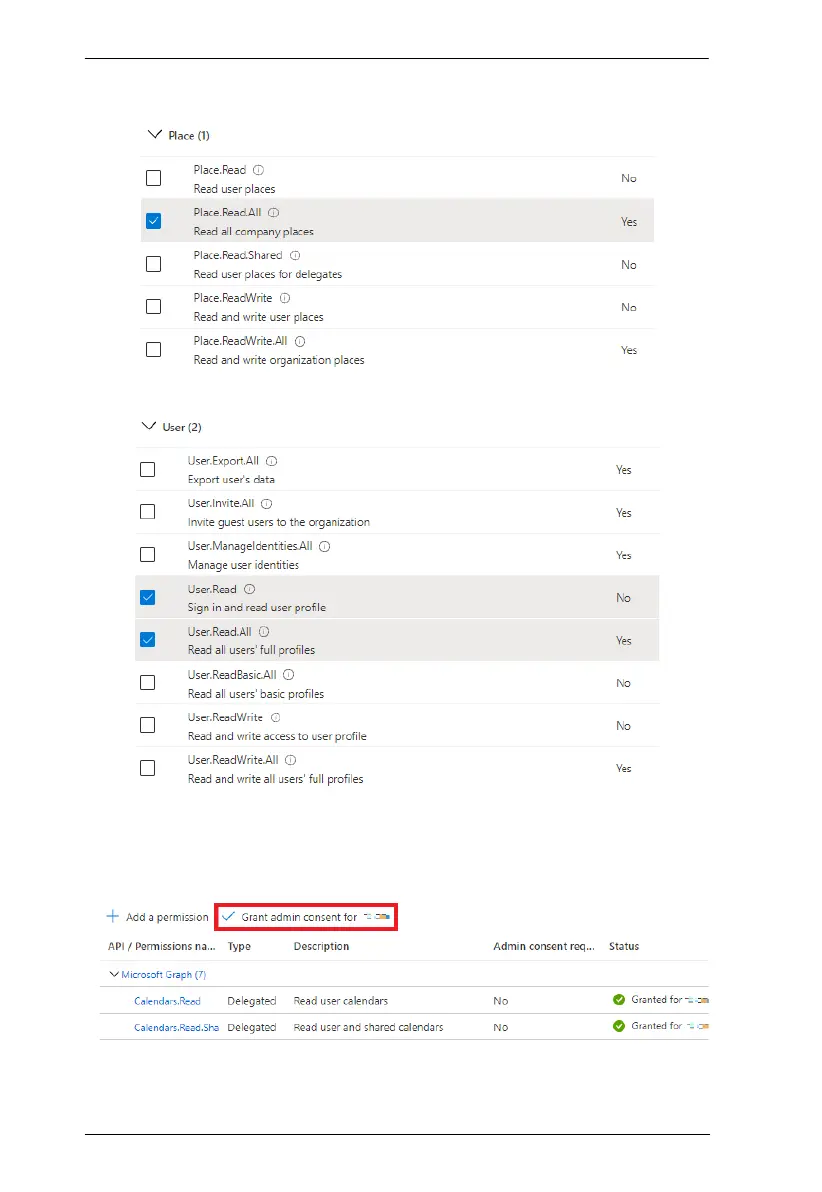
Task: Collapse the User (2) permission group
Action: 148,426
